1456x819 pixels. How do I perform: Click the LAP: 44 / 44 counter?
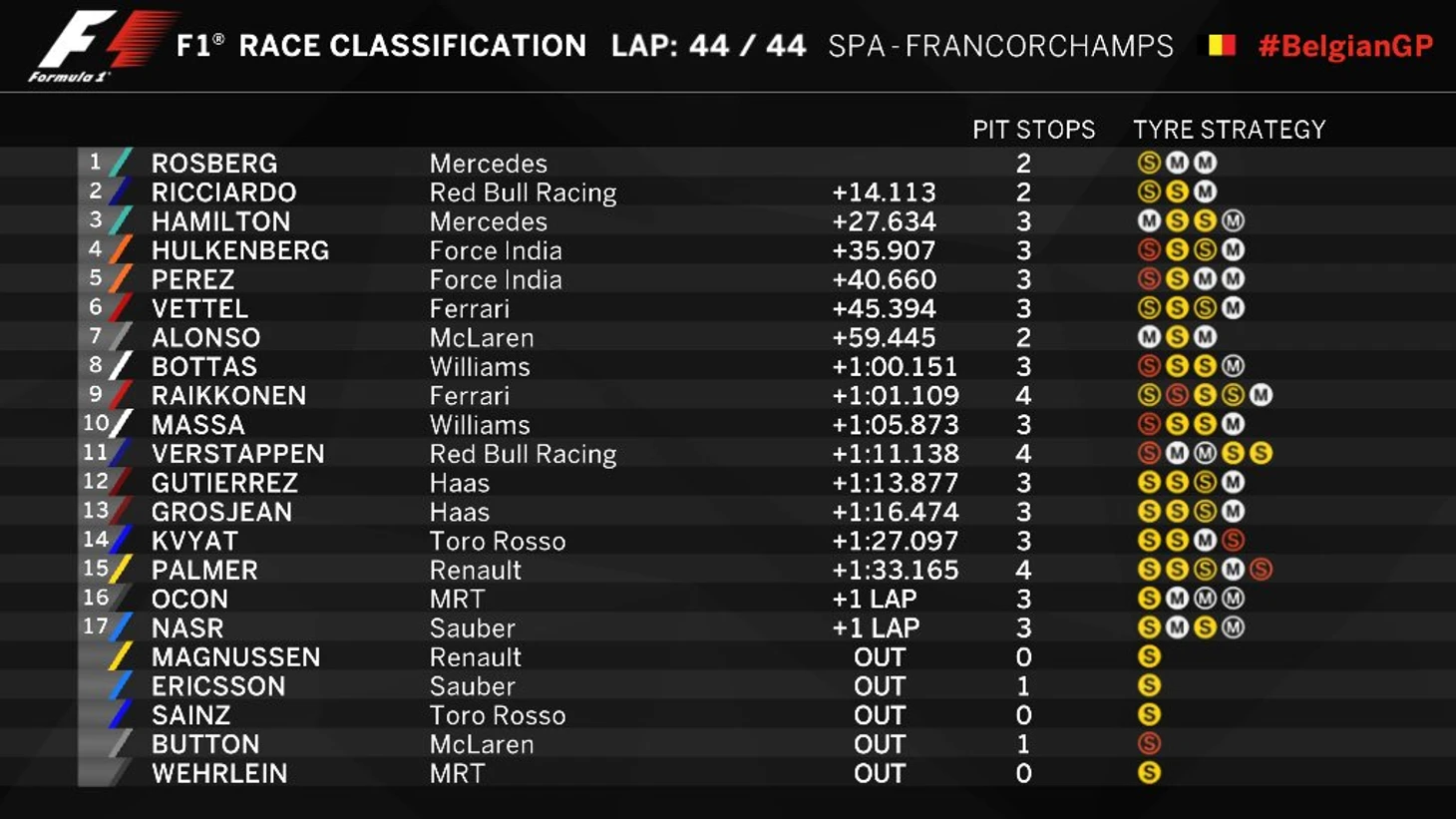708,46
